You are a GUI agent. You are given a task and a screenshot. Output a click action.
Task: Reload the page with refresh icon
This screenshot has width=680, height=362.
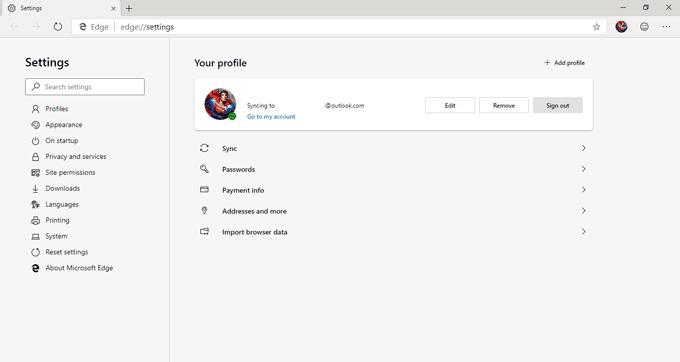point(58,27)
